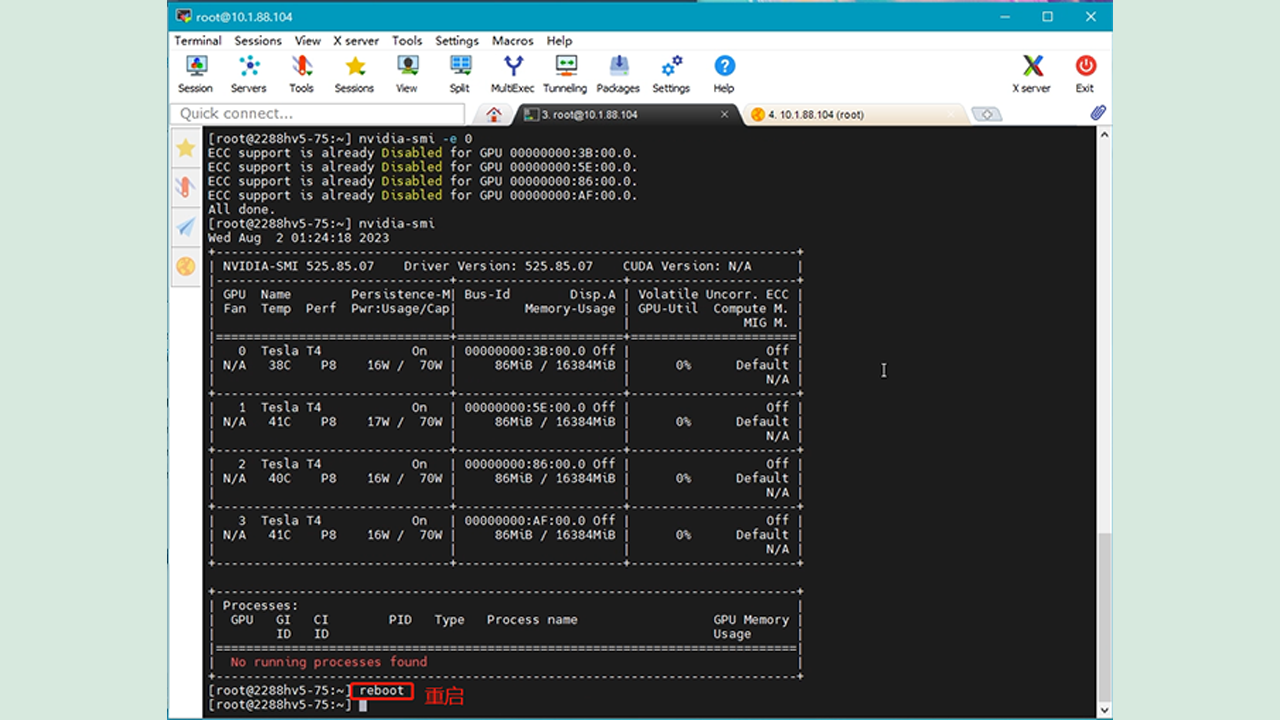Click 'Processes:' table header

(x=260, y=606)
